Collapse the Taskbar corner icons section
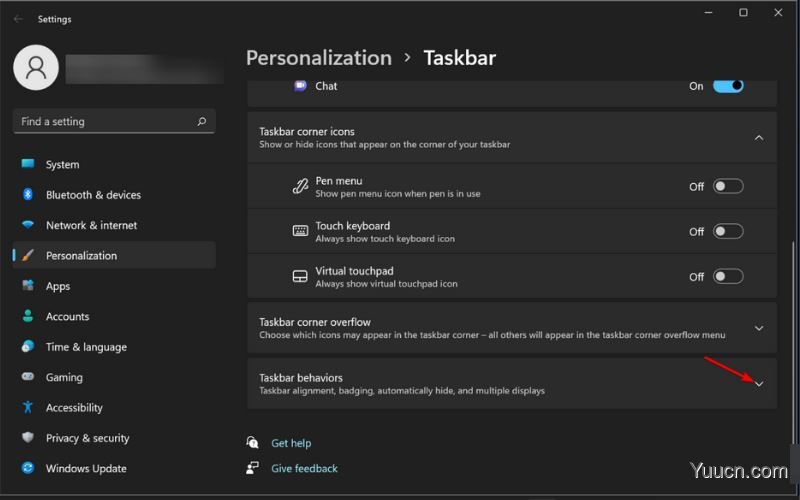This screenshot has height=500, width=800. [759, 138]
